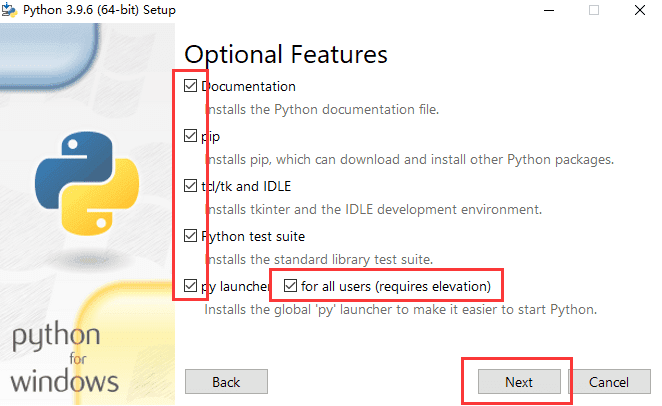Viewport: 662px width, 406px height.
Task: Close the Python 3.9.6 Setup window
Action: point(640,10)
